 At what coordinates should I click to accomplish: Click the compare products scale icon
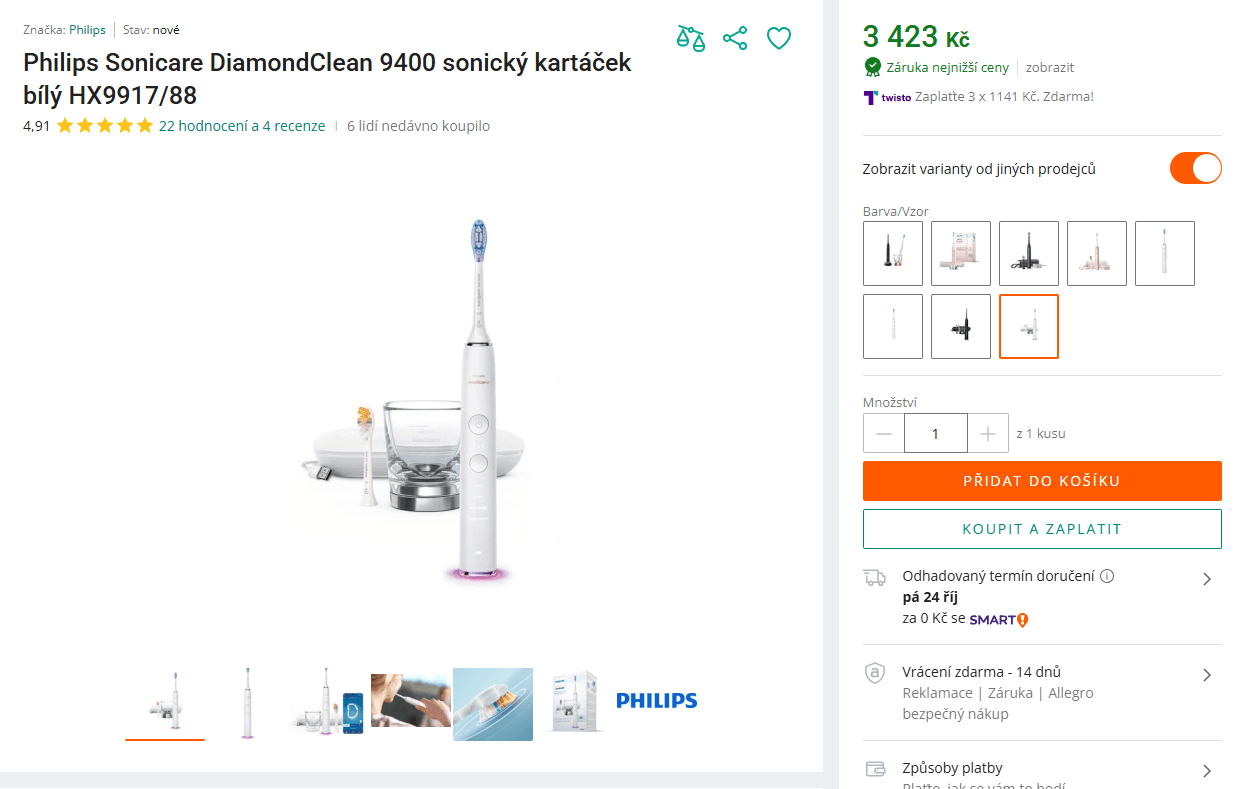click(x=691, y=39)
